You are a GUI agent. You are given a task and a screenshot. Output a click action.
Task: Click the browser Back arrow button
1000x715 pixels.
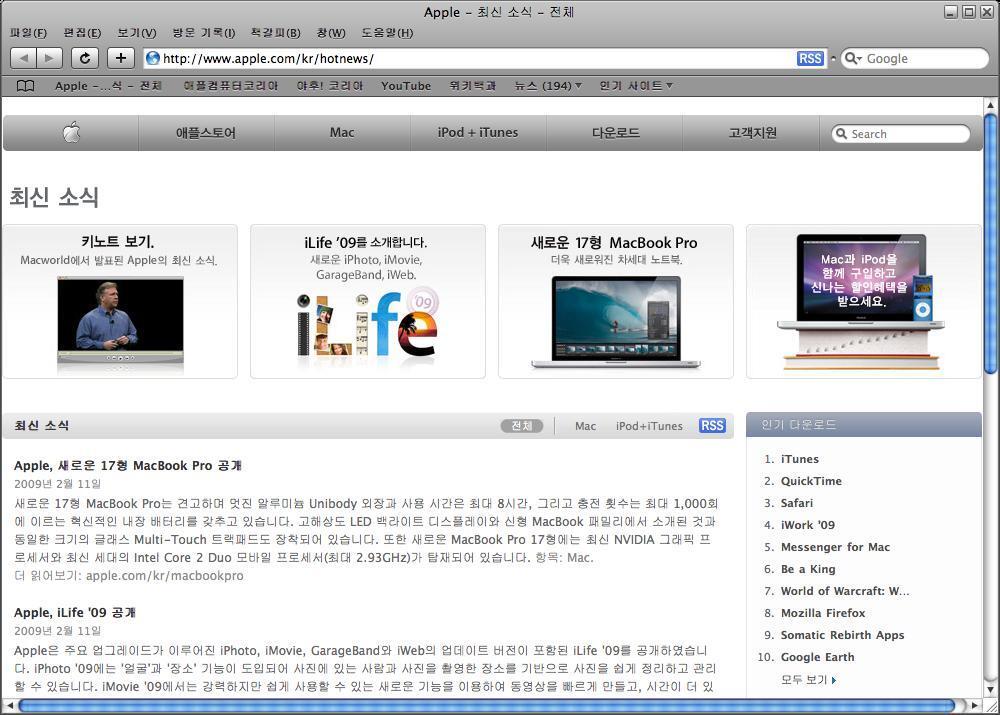click(x=24, y=58)
